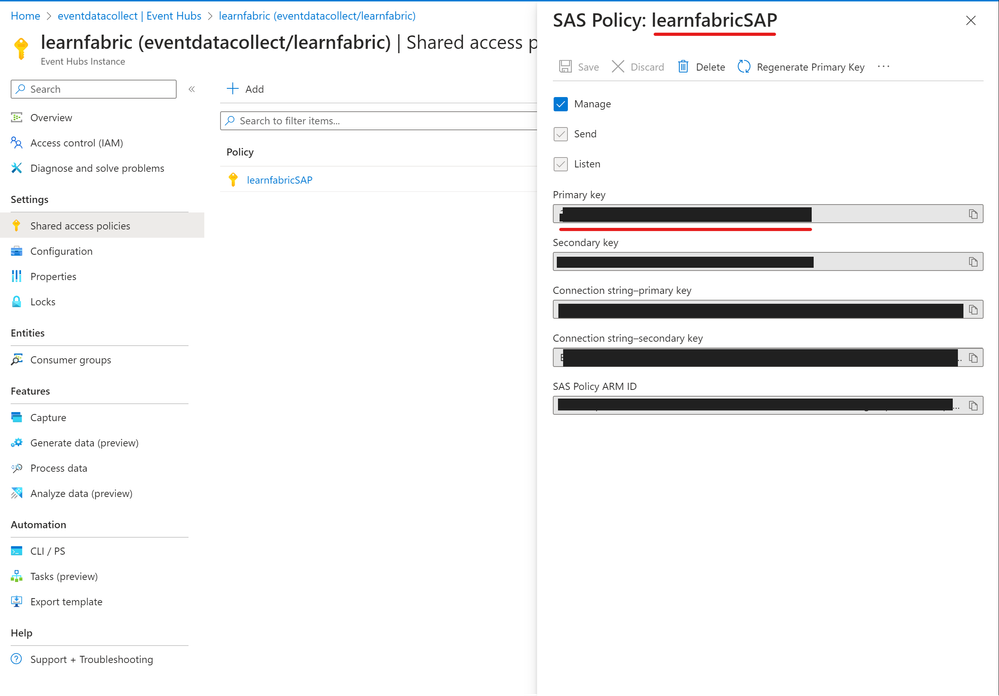Click the Regenerate Primary Key refresh icon
Image resolution: width=999 pixels, height=696 pixels.
744,67
